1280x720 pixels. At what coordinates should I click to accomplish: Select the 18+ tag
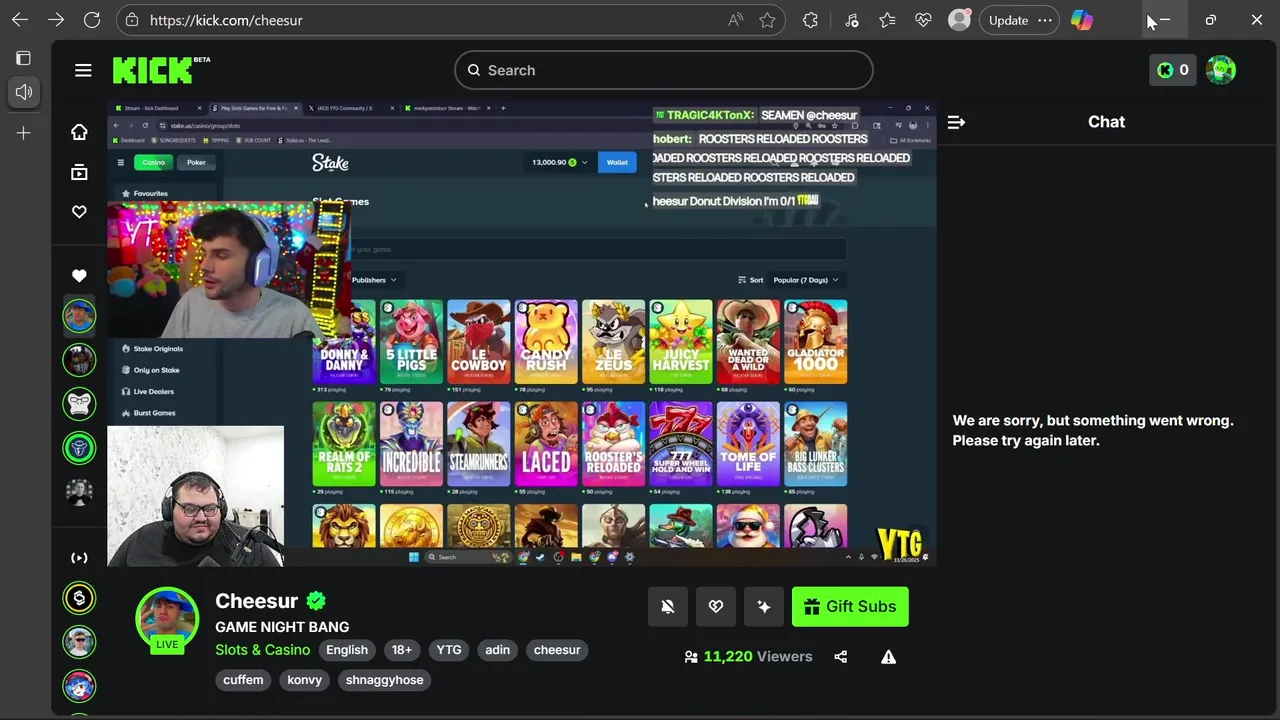pyautogui.click(x=402, y=650)
